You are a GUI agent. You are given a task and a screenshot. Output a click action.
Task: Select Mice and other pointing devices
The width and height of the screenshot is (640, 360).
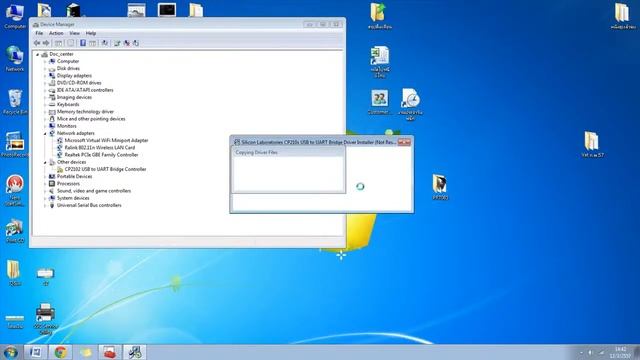(91, 119)
